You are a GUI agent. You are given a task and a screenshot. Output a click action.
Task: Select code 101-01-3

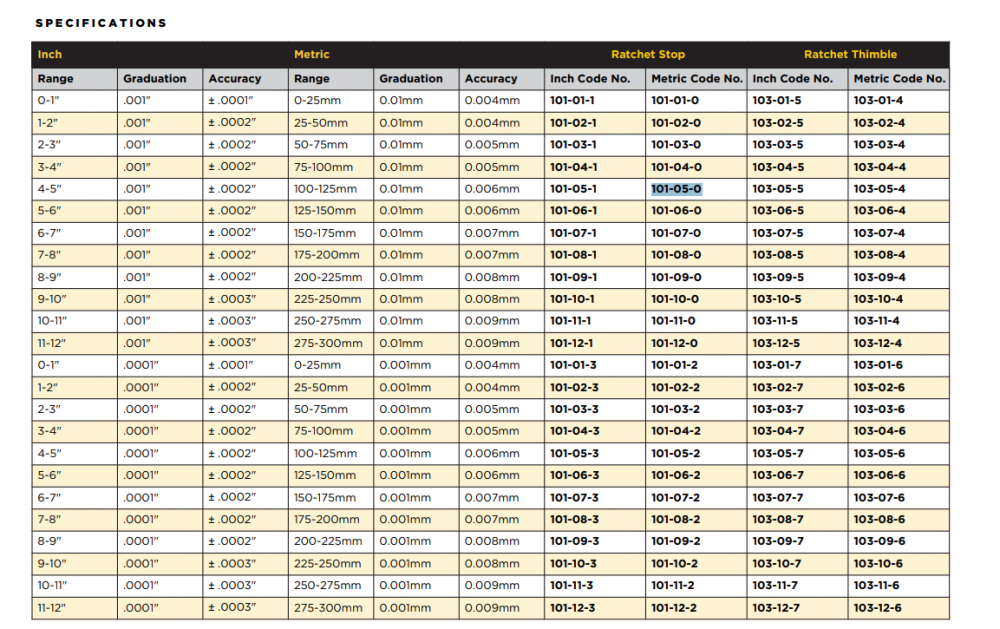pyautogui.click(x=573, y=365)
